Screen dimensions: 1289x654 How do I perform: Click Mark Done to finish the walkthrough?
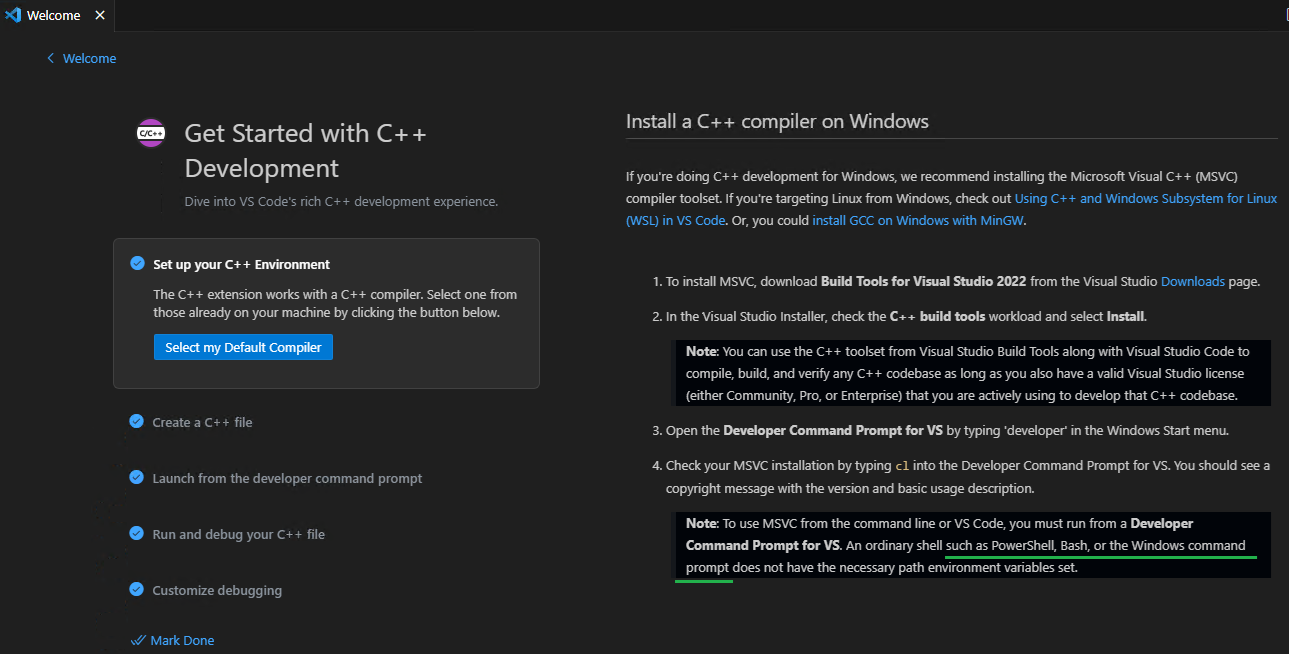[180, 639]
